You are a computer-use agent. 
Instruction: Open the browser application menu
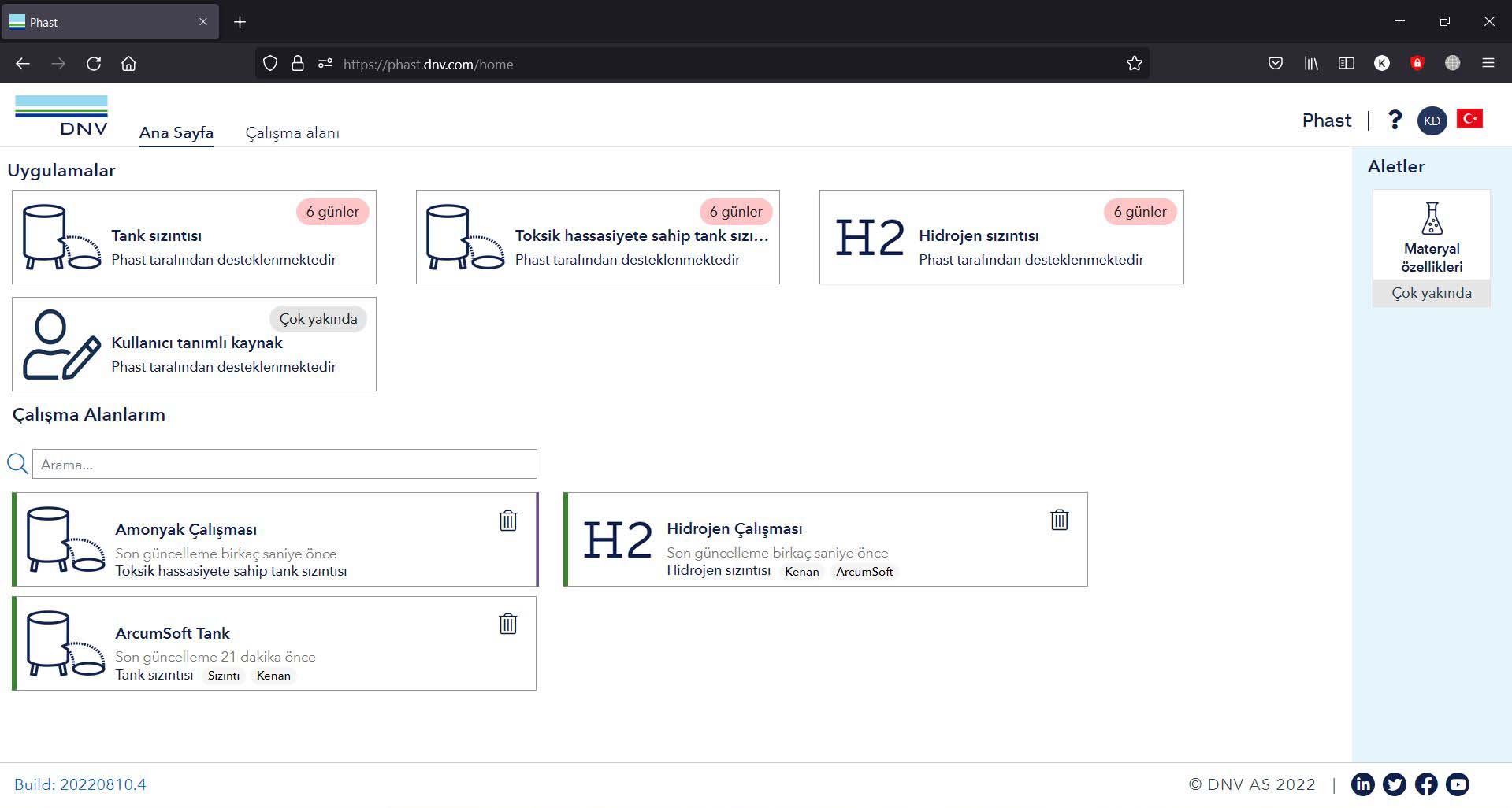[1488, 64]
